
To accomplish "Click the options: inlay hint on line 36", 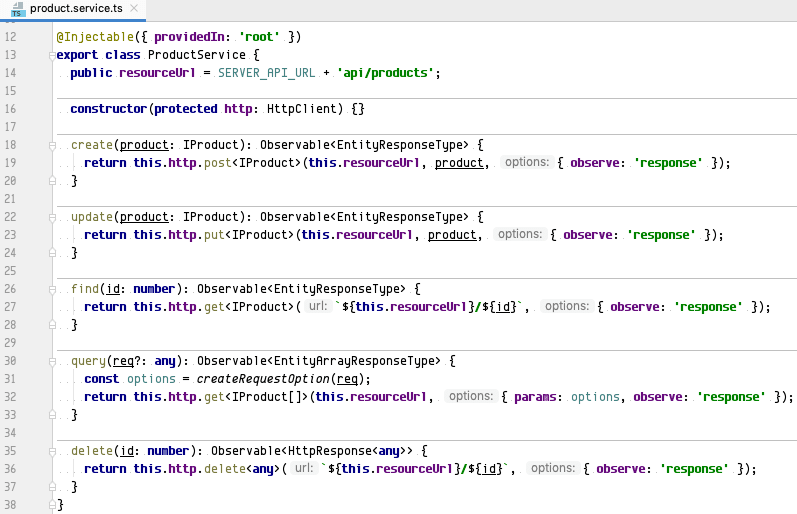I will coord(553,468).
